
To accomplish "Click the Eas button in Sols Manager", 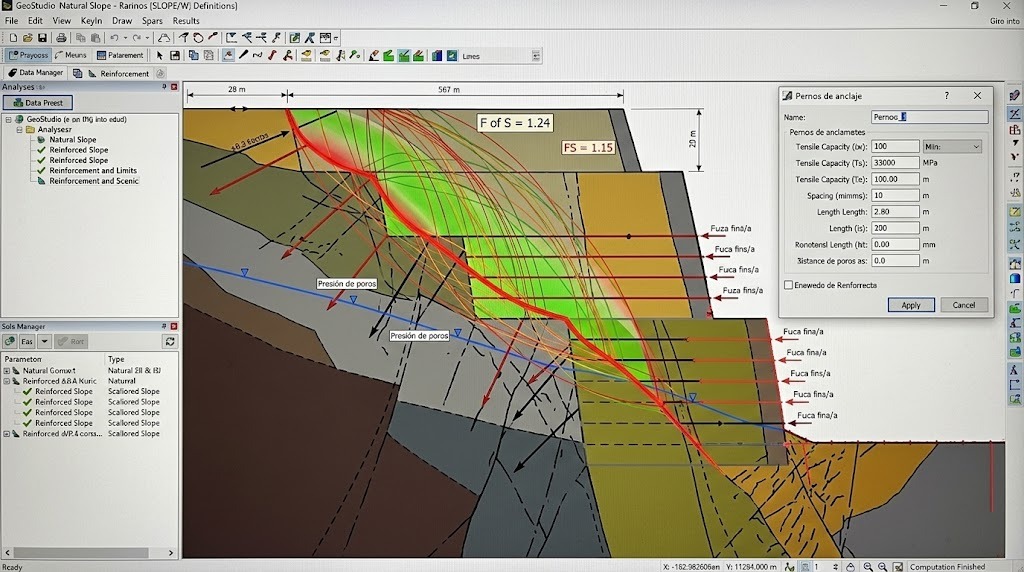I will coord(27,341).
